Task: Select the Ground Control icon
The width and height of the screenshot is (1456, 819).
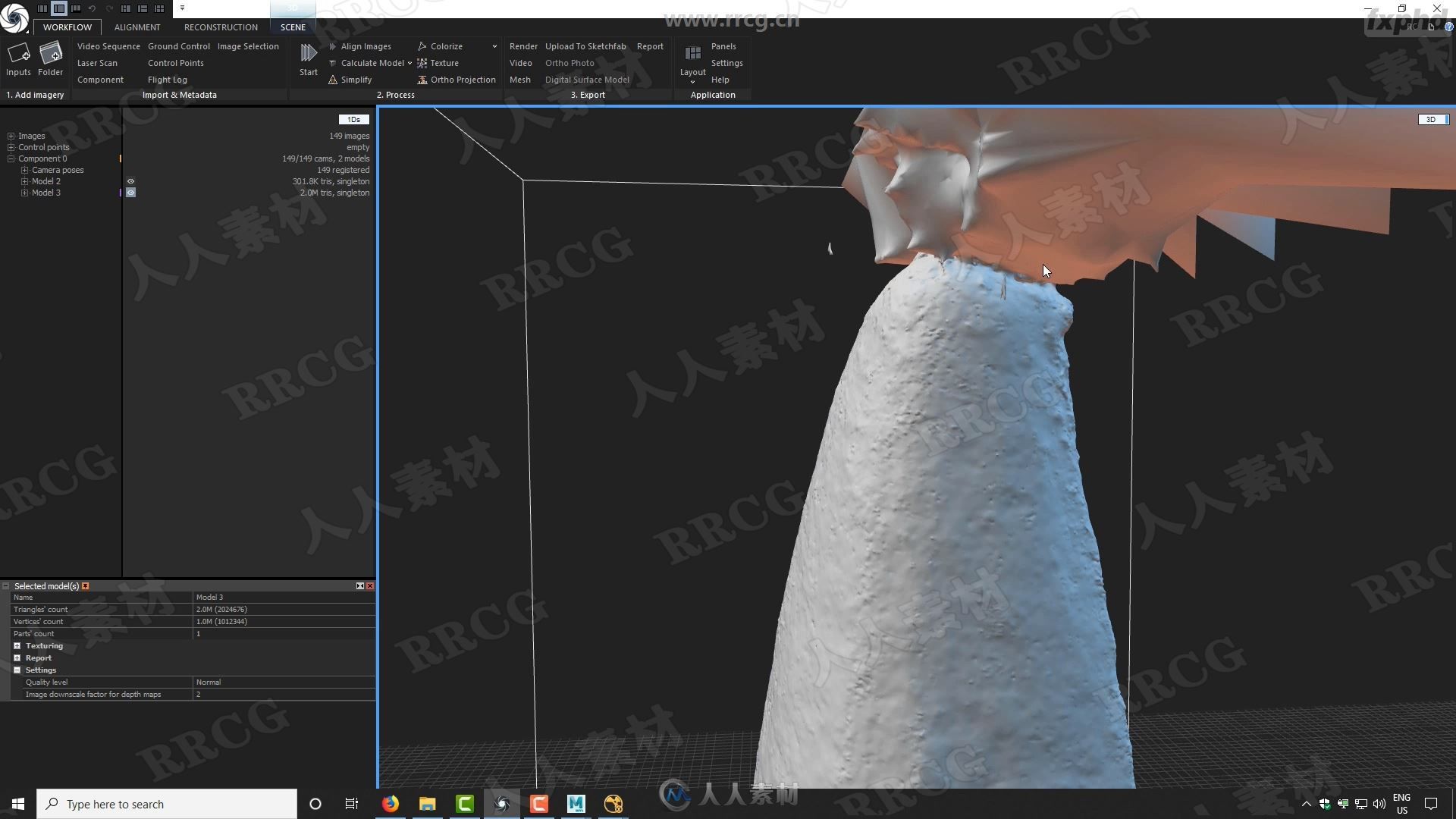Action: tap(179, 46)
